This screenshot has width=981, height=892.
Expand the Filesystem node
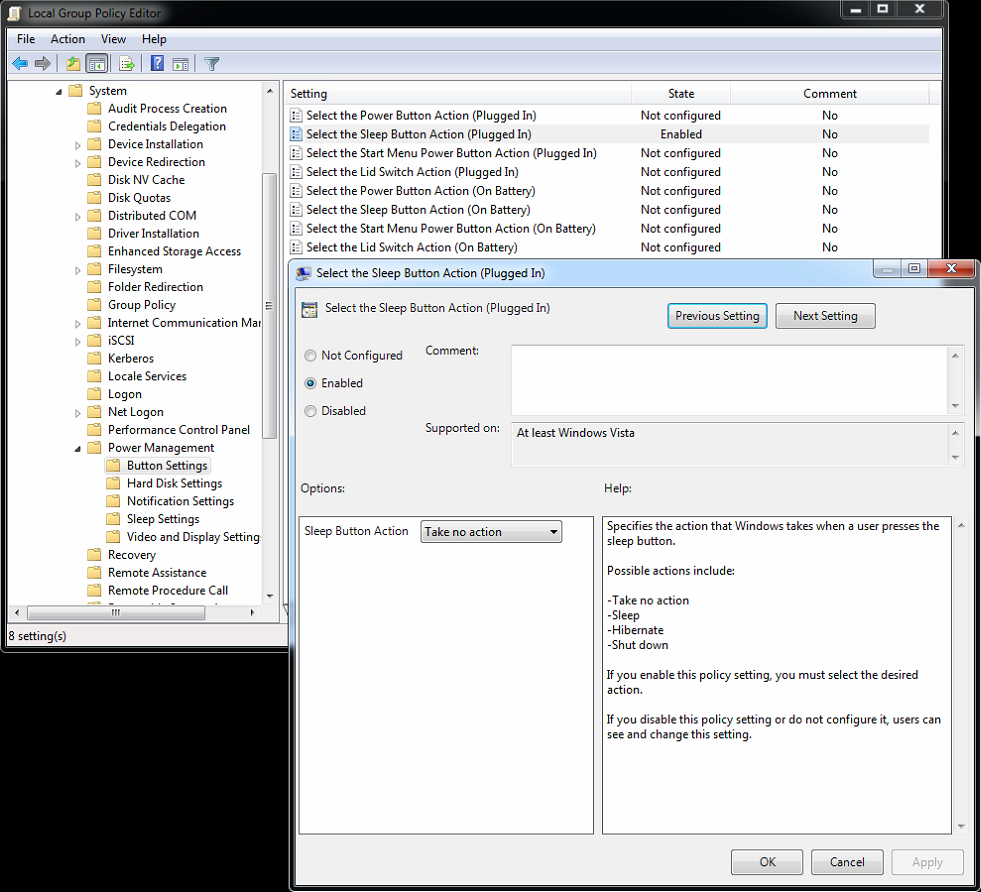(x=78, y=270)
